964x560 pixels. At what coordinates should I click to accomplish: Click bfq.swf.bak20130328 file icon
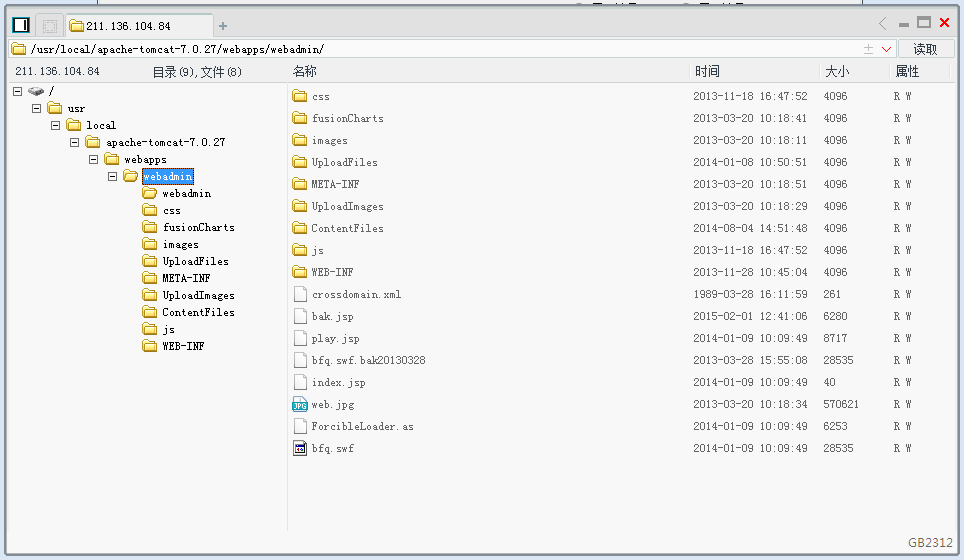click(x=300, y=360)
